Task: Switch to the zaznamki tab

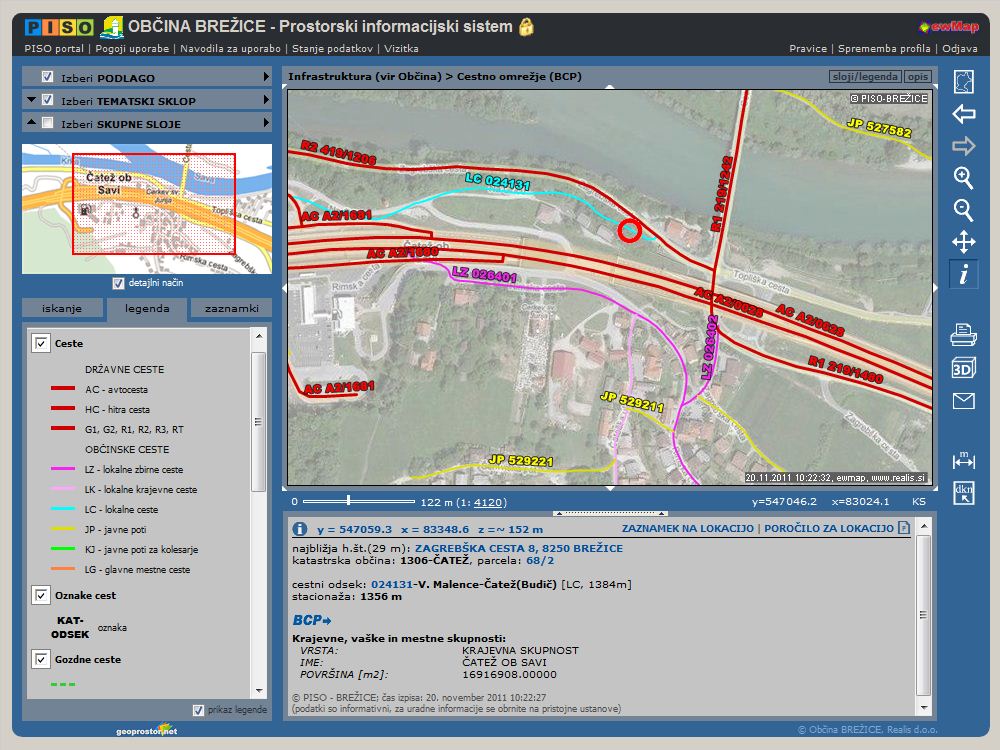Action: [x=231, y=309]
